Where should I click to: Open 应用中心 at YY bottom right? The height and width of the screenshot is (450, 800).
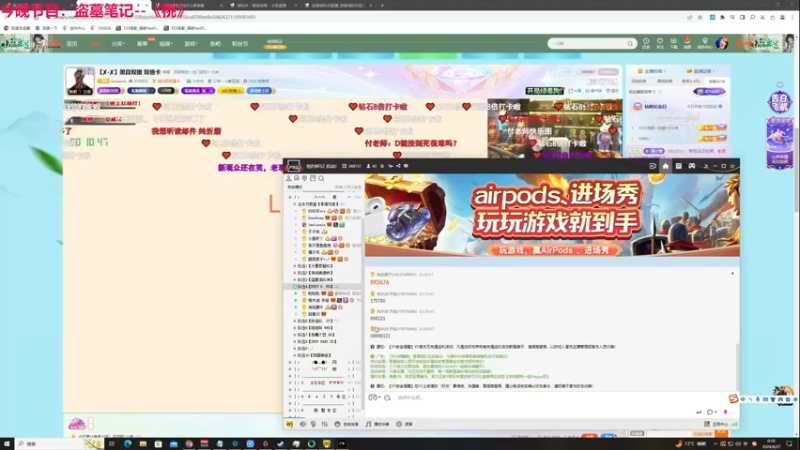pyautogui.click(x=716, y=424)
